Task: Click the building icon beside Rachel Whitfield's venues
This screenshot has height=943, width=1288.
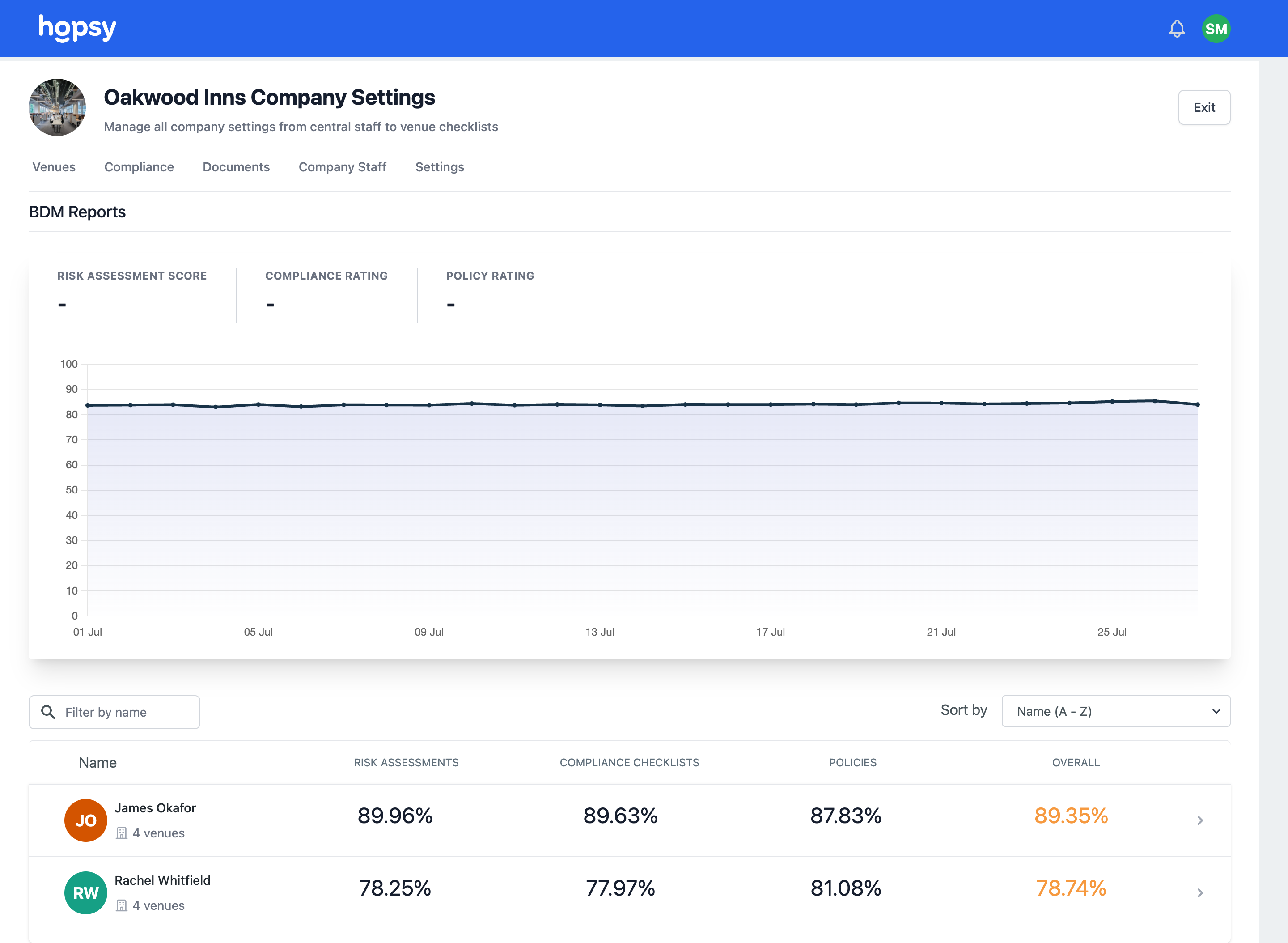Action: click(122, 905)
